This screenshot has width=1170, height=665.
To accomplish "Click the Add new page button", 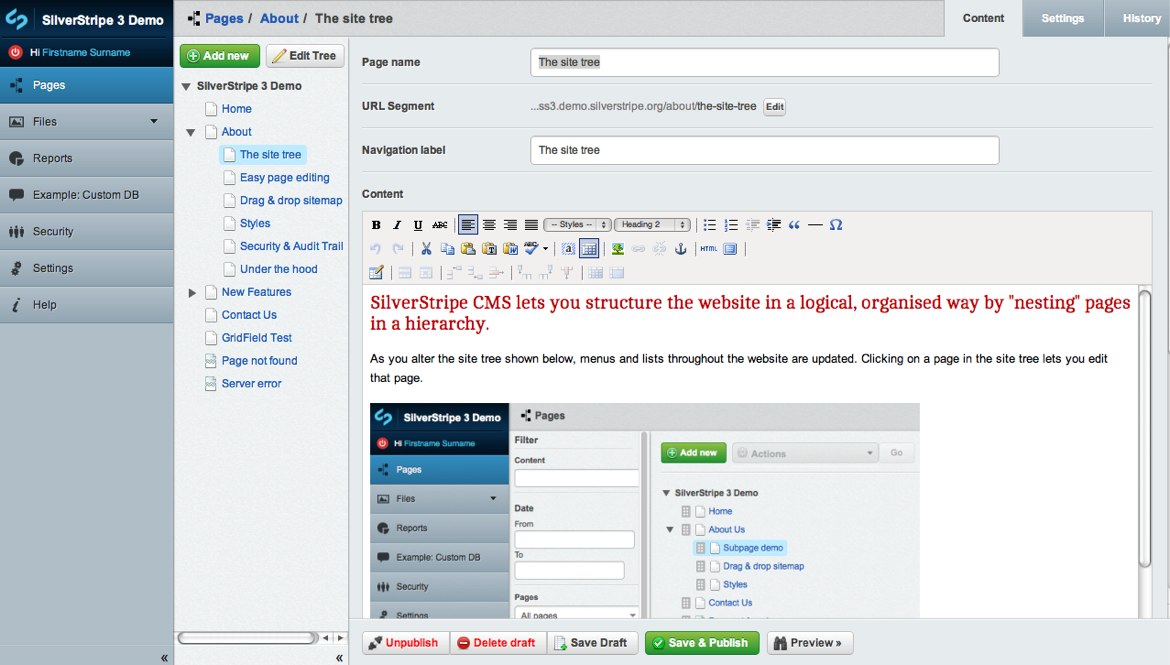I will (220, 56).
